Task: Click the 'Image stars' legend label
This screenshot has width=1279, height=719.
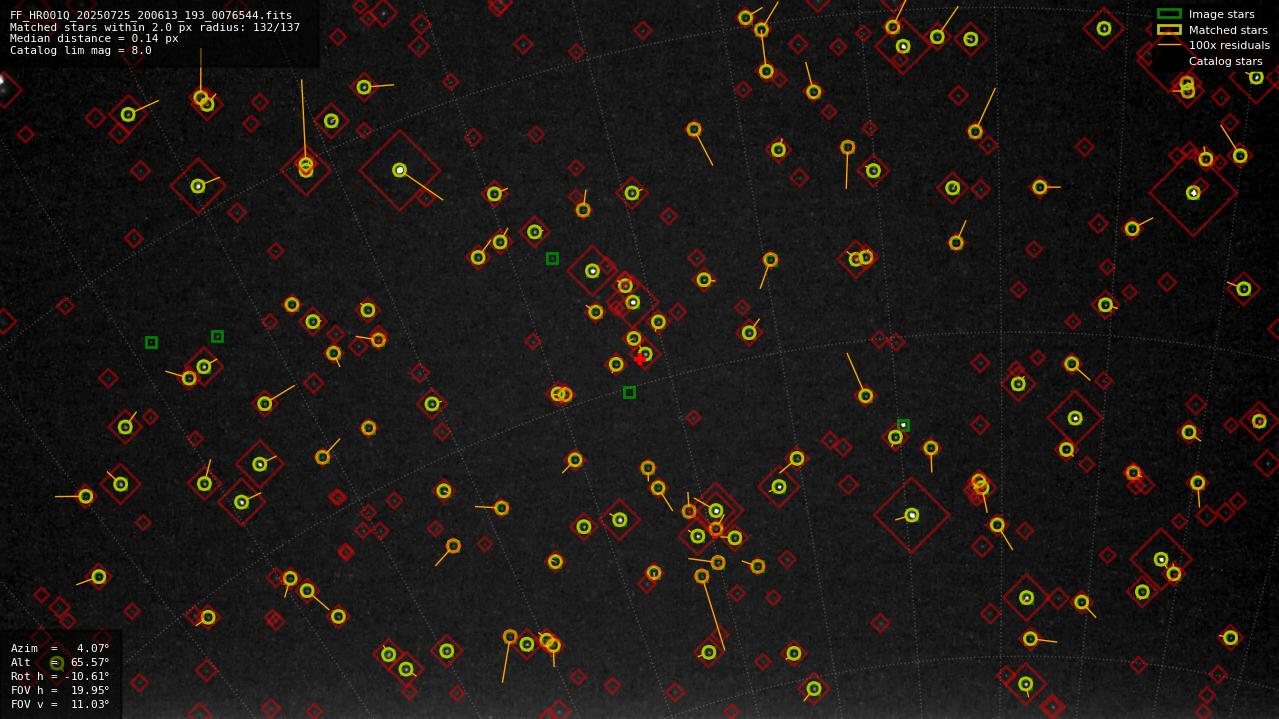Action: click(x=1221, y=15)
